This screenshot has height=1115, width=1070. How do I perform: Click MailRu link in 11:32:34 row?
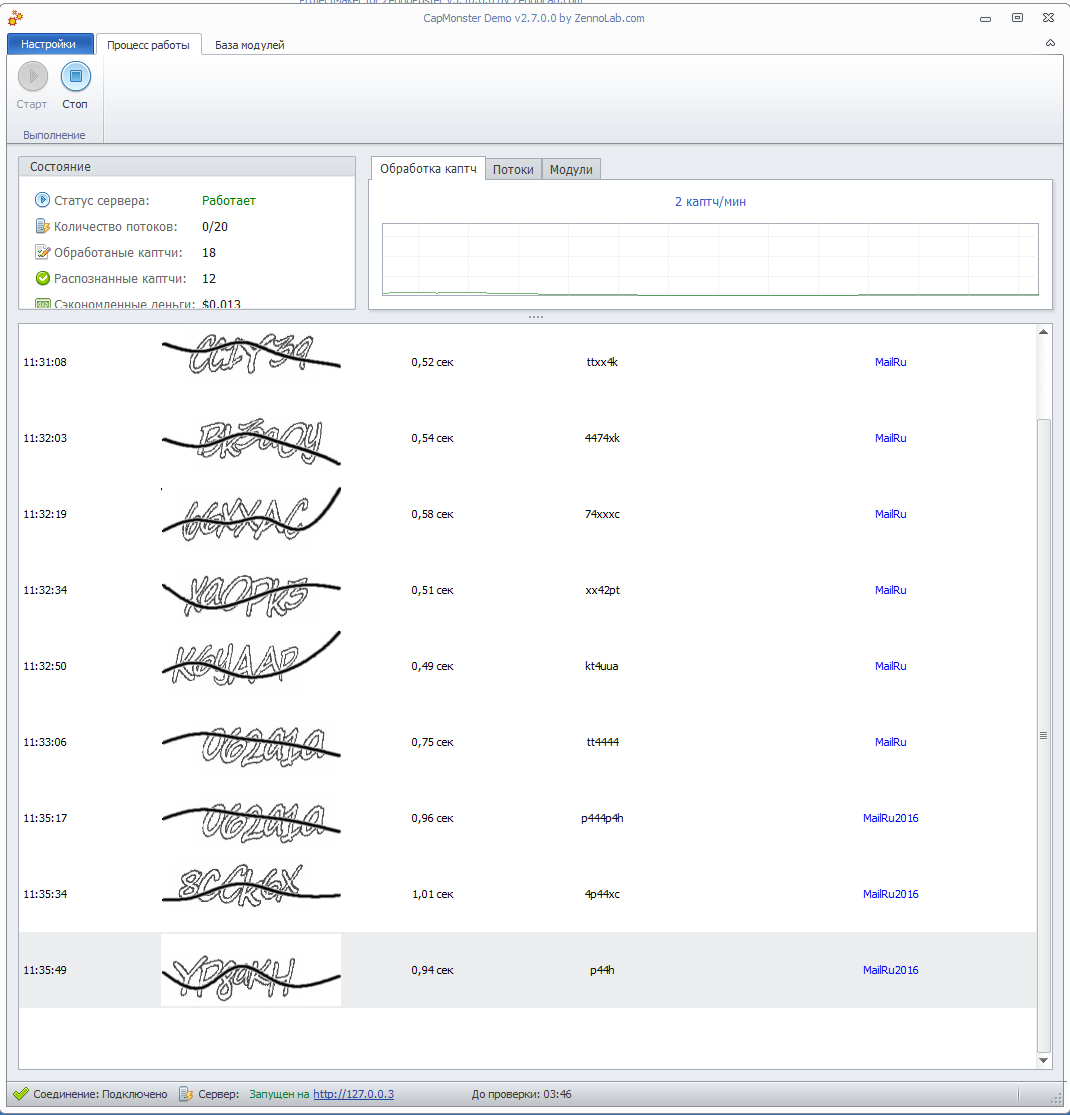click(x=890, y=590)
